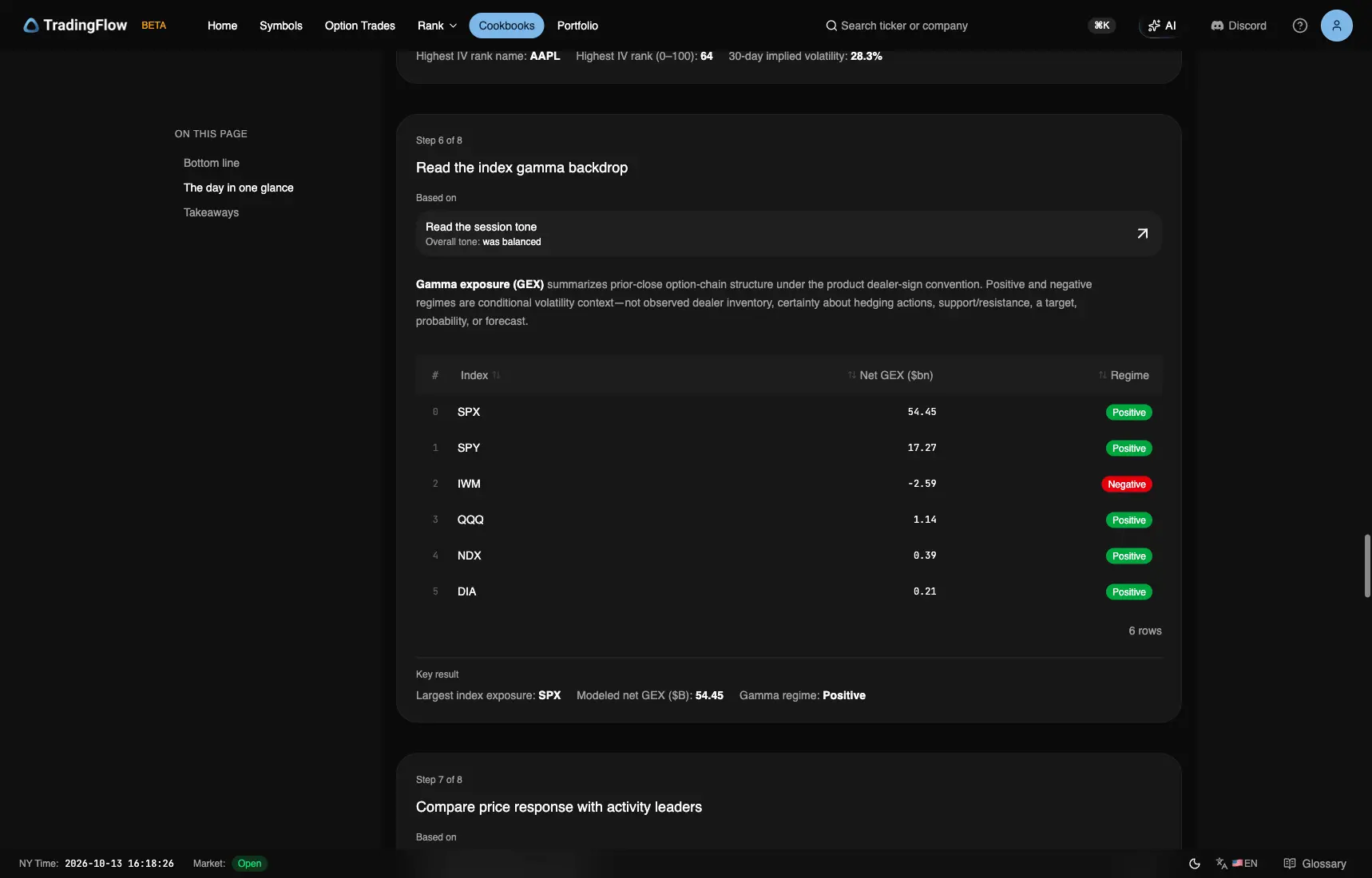
Task: Toggle dark mode moon icon
Action: pos(1195,864)
